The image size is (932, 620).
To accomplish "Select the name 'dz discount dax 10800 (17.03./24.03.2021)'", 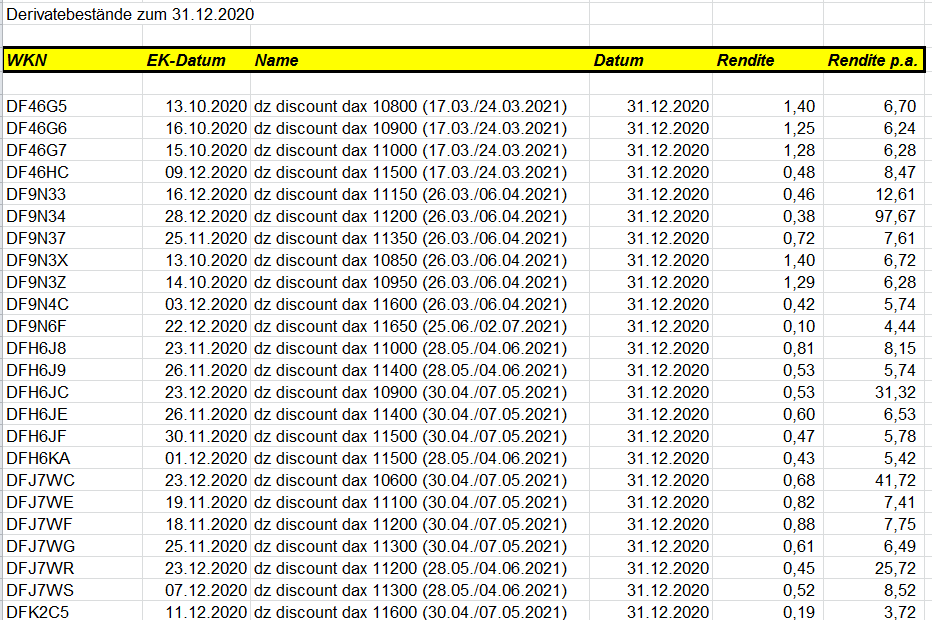I will click(x=410, y=106).
